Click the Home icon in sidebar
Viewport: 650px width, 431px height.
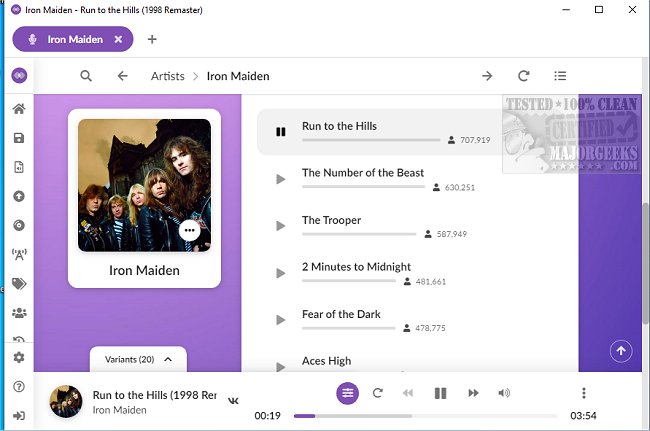[x=18, y=109]
